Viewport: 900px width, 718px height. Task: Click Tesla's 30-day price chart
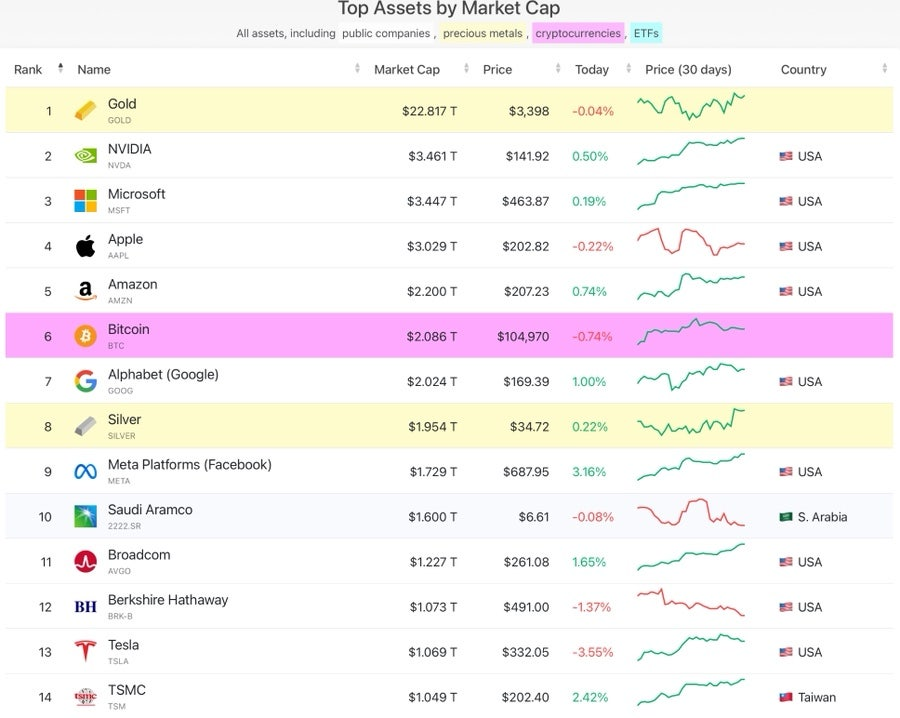[x=690, y=647]
